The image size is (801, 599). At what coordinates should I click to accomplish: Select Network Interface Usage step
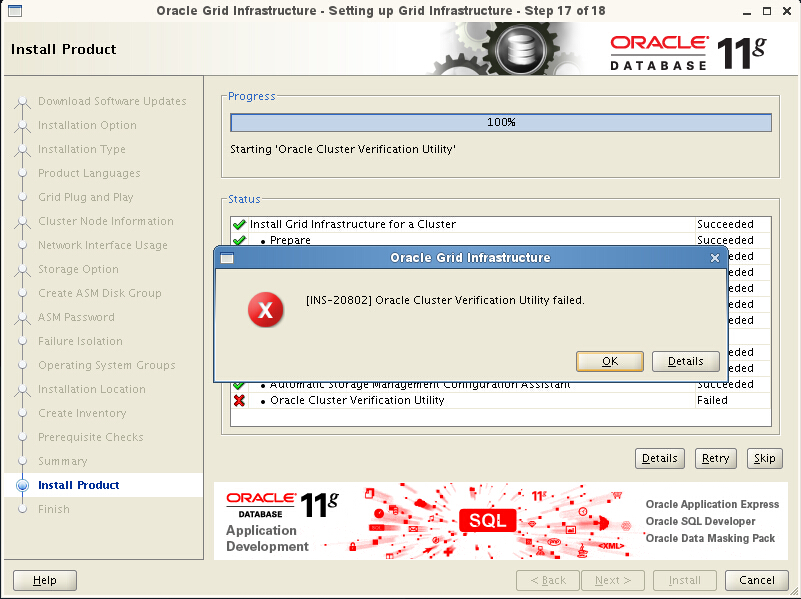pos(103,245)
